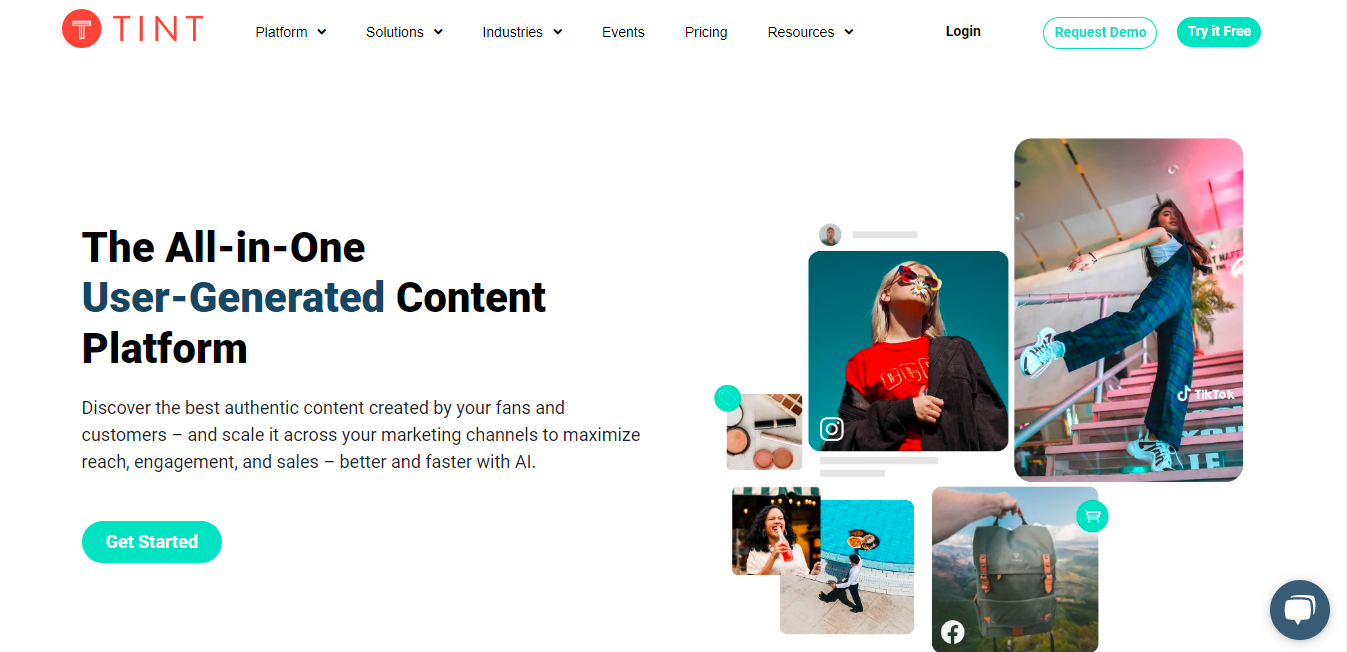This screenshot has width=1347, height=652.
Task: Click the small user avatar above the photo
Action: tap(830, 235)
